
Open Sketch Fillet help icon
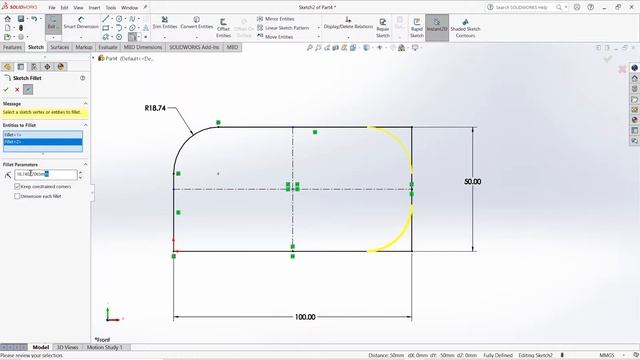[x=82, y=78]
